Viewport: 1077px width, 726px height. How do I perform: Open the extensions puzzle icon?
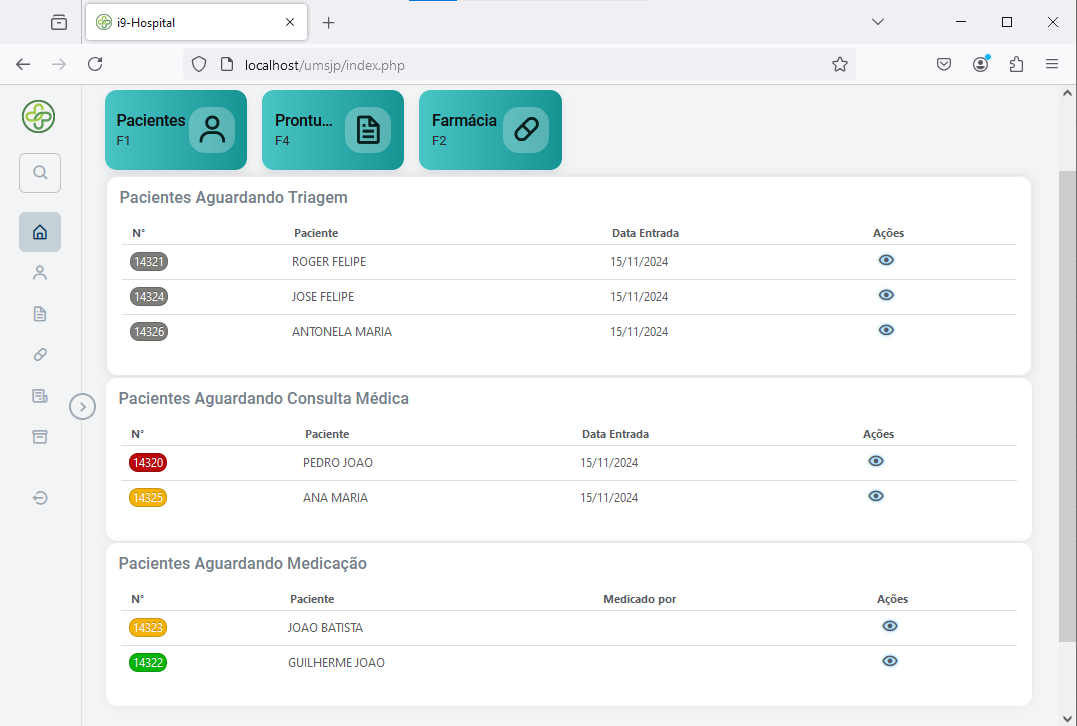tap(1017, 65)
